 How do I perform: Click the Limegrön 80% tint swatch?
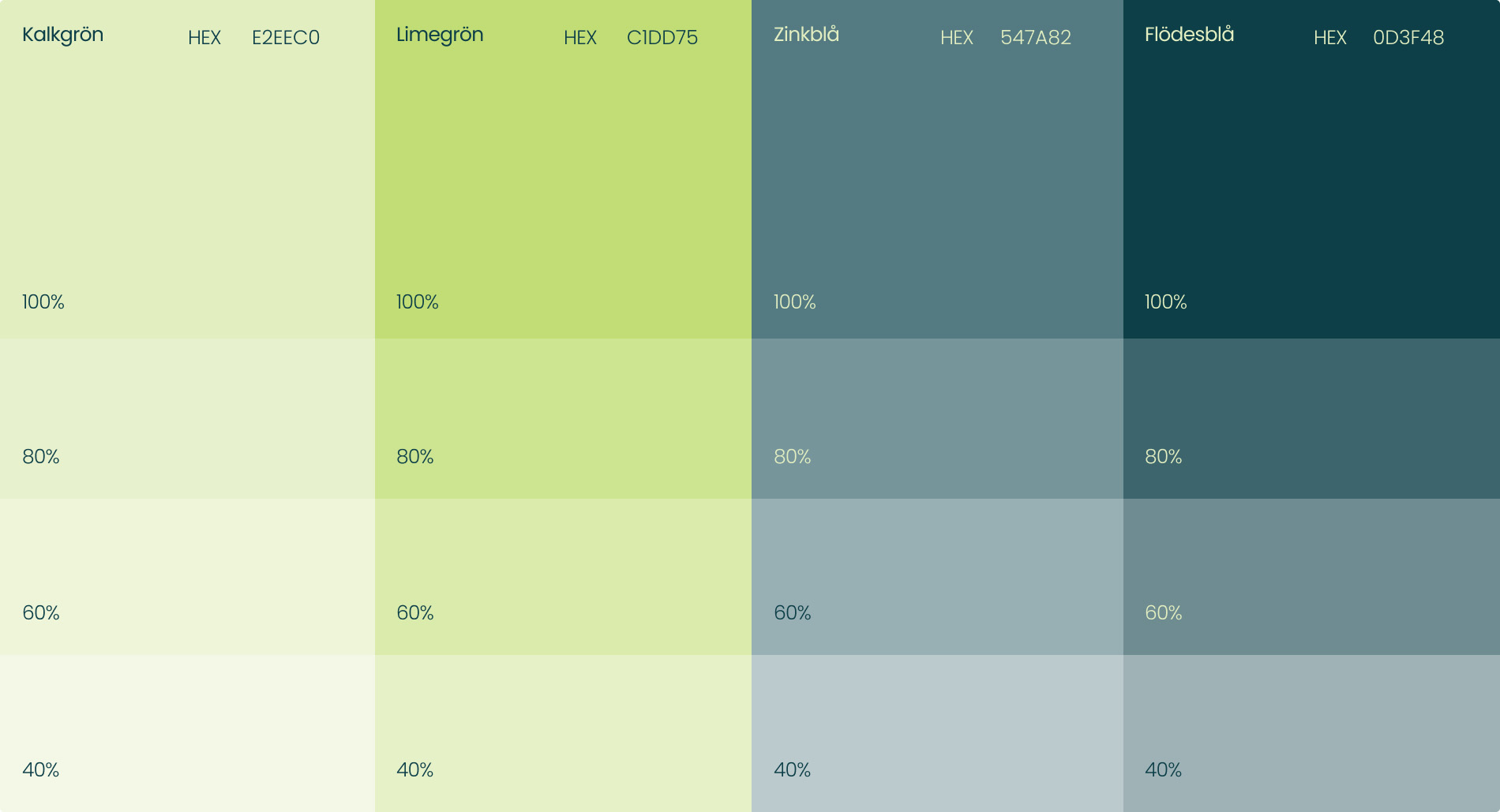563,418
